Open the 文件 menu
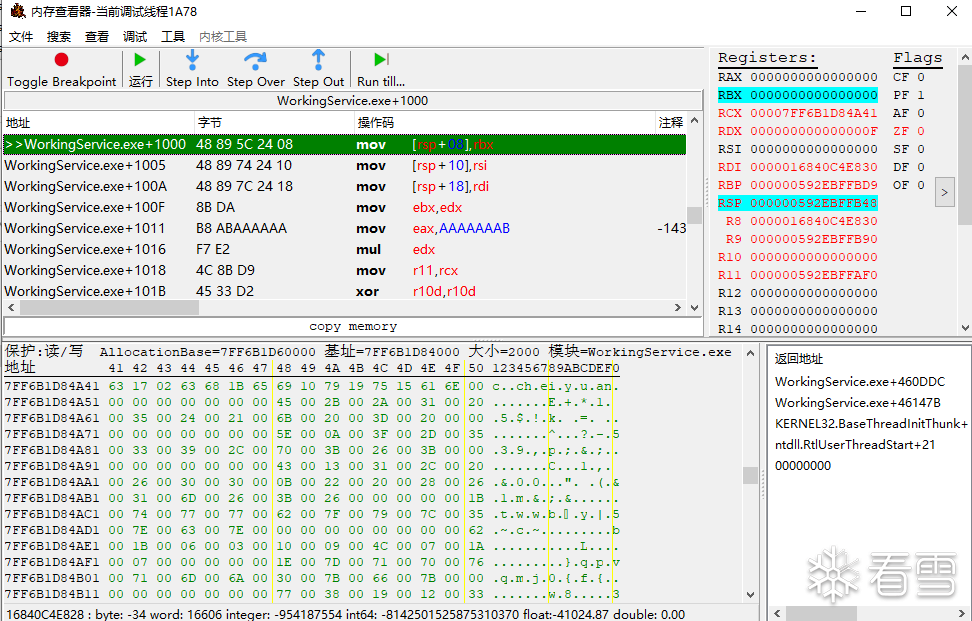 click(x=21, y=37)
